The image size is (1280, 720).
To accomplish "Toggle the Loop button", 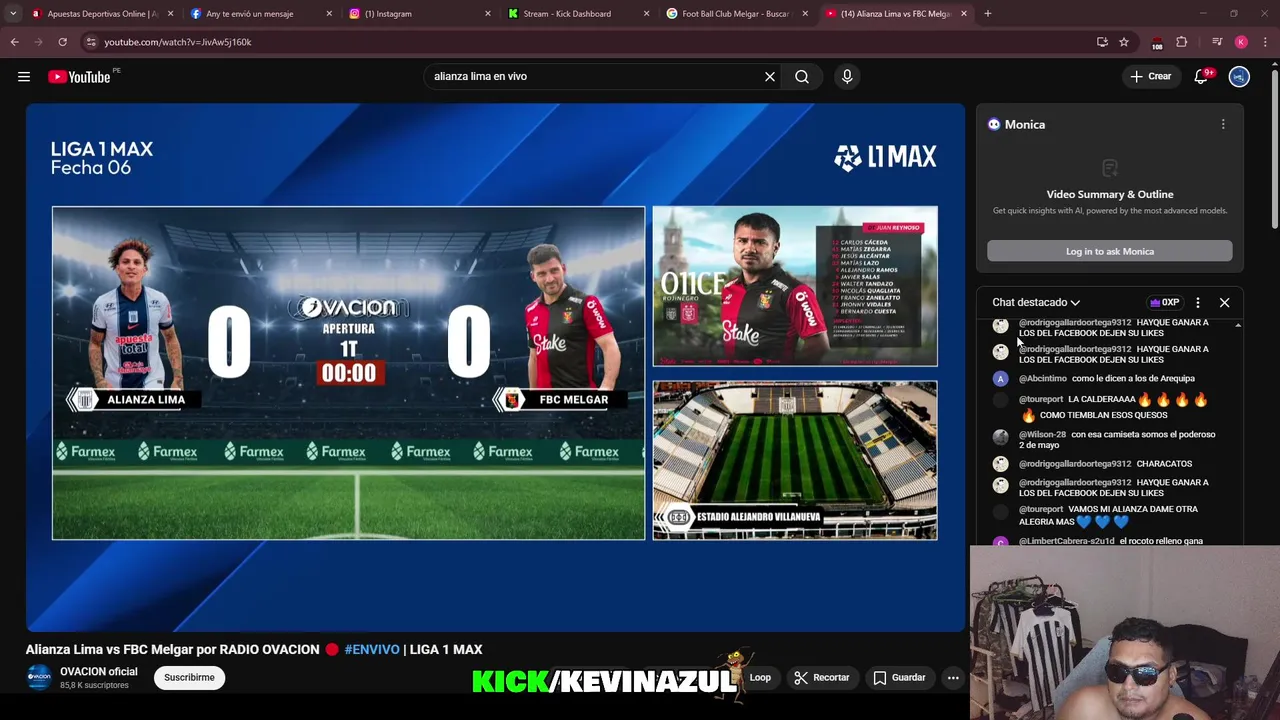I will coord(759,677).
